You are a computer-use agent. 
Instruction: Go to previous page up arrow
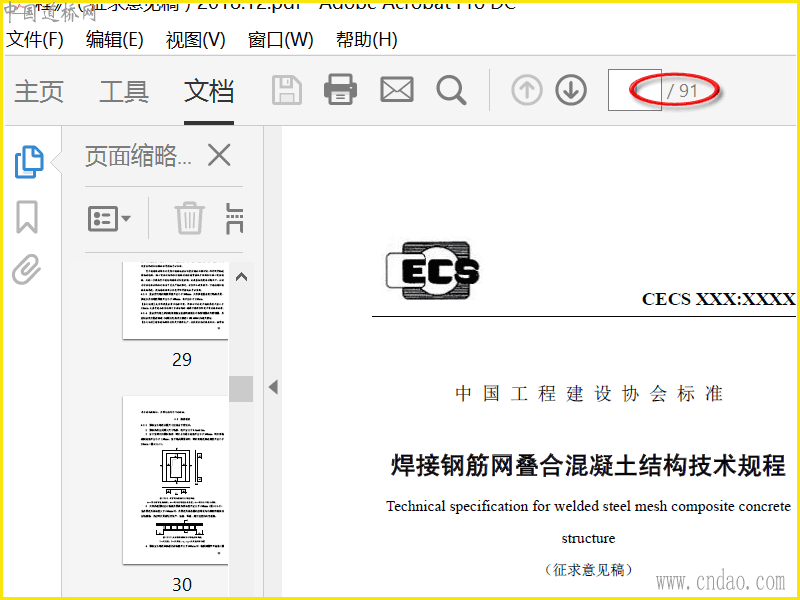click(x=527, y=90)
